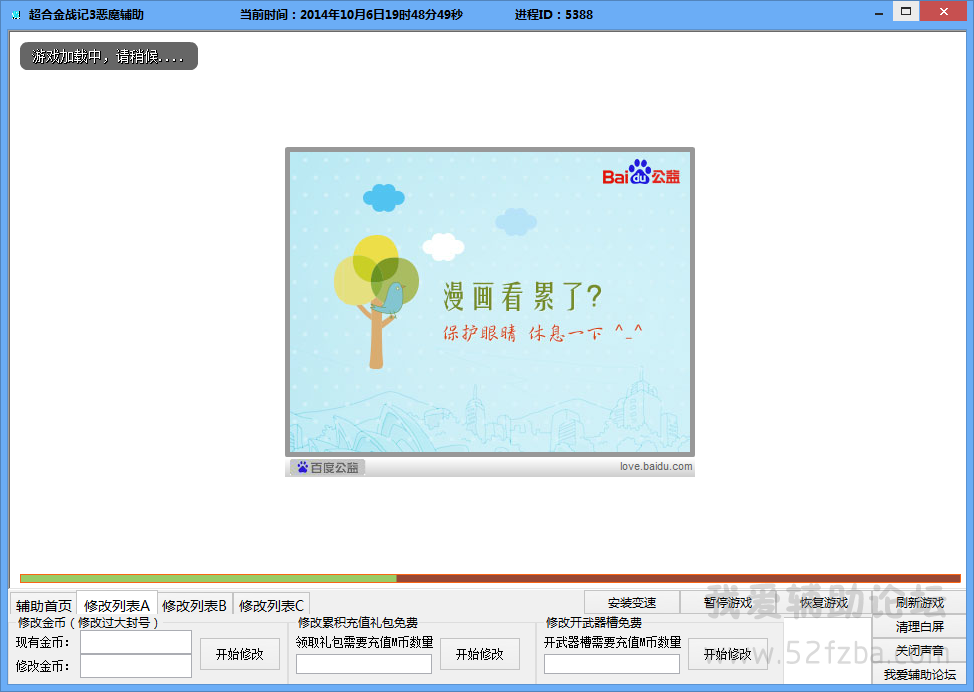Click the green and red loading progress bar
The height and width of the screenshot is (692, 974).
point(490,578)
